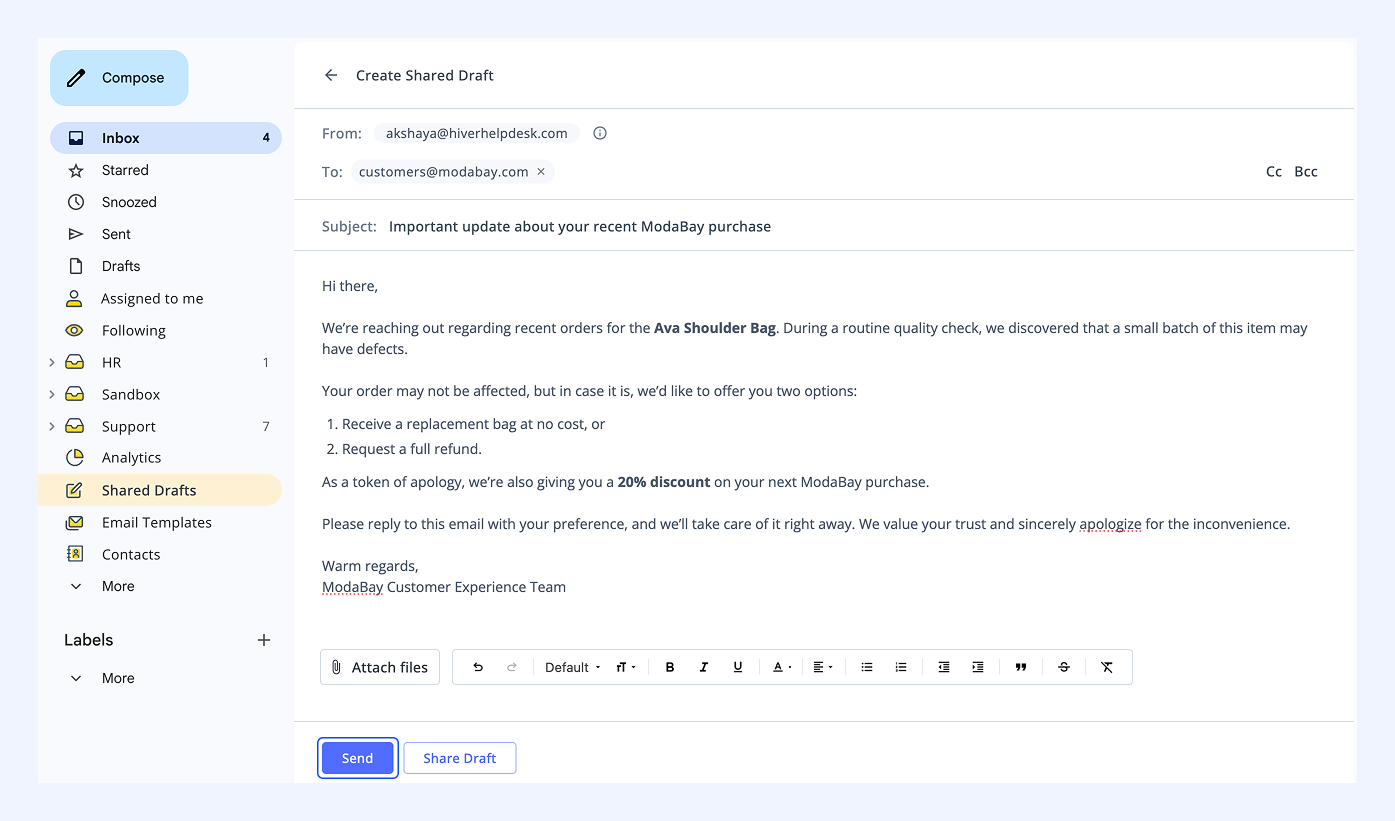Click the Subject field text
Viewport: 1395px width, 821px height.
click(579, 226)
